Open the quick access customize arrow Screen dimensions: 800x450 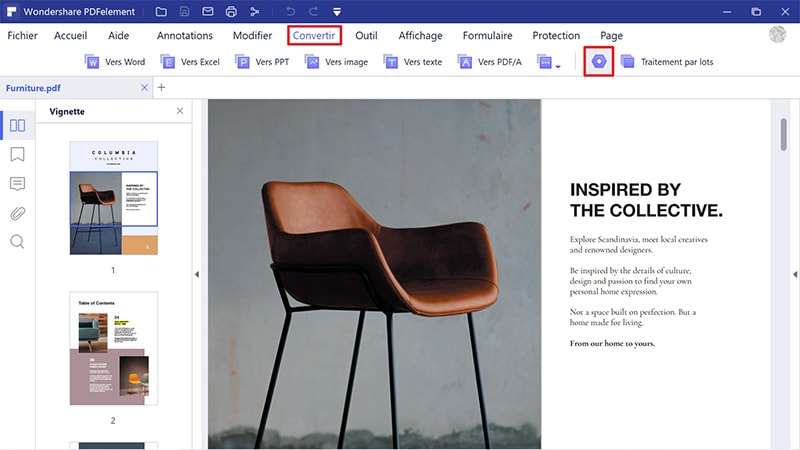tap(337, 11)
